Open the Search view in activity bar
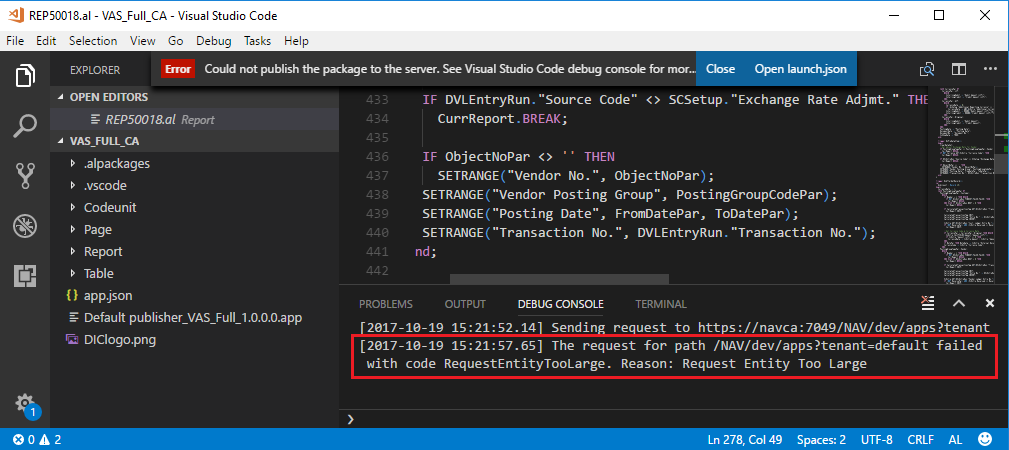1009x450 pixels. click(x=24, y=126)
